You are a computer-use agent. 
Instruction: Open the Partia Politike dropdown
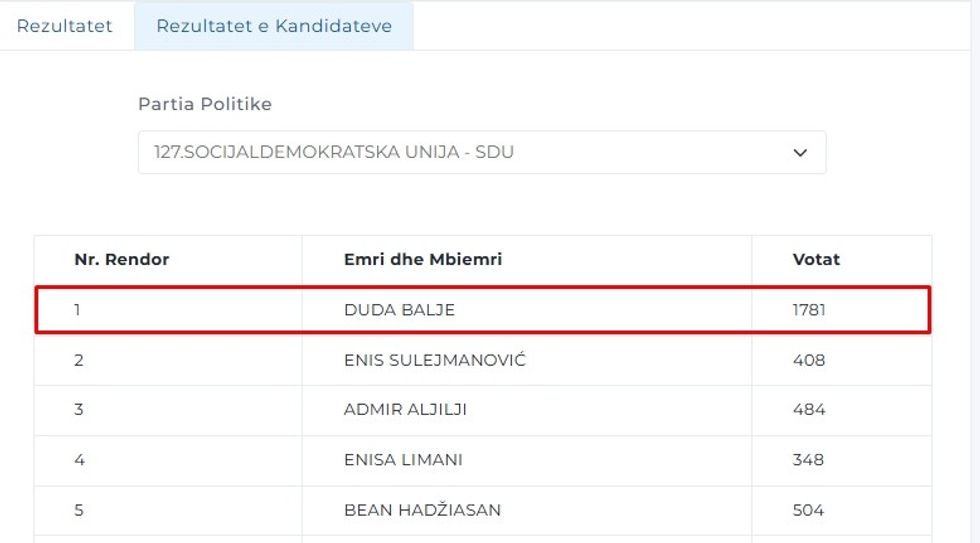tap(481, 152)
